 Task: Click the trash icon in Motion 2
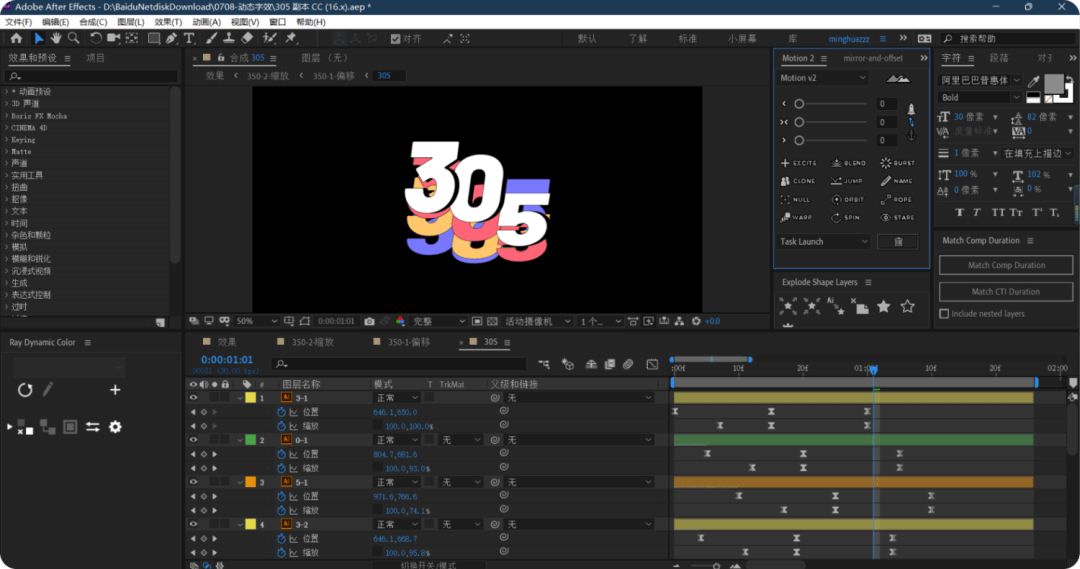tap(898, 242)
